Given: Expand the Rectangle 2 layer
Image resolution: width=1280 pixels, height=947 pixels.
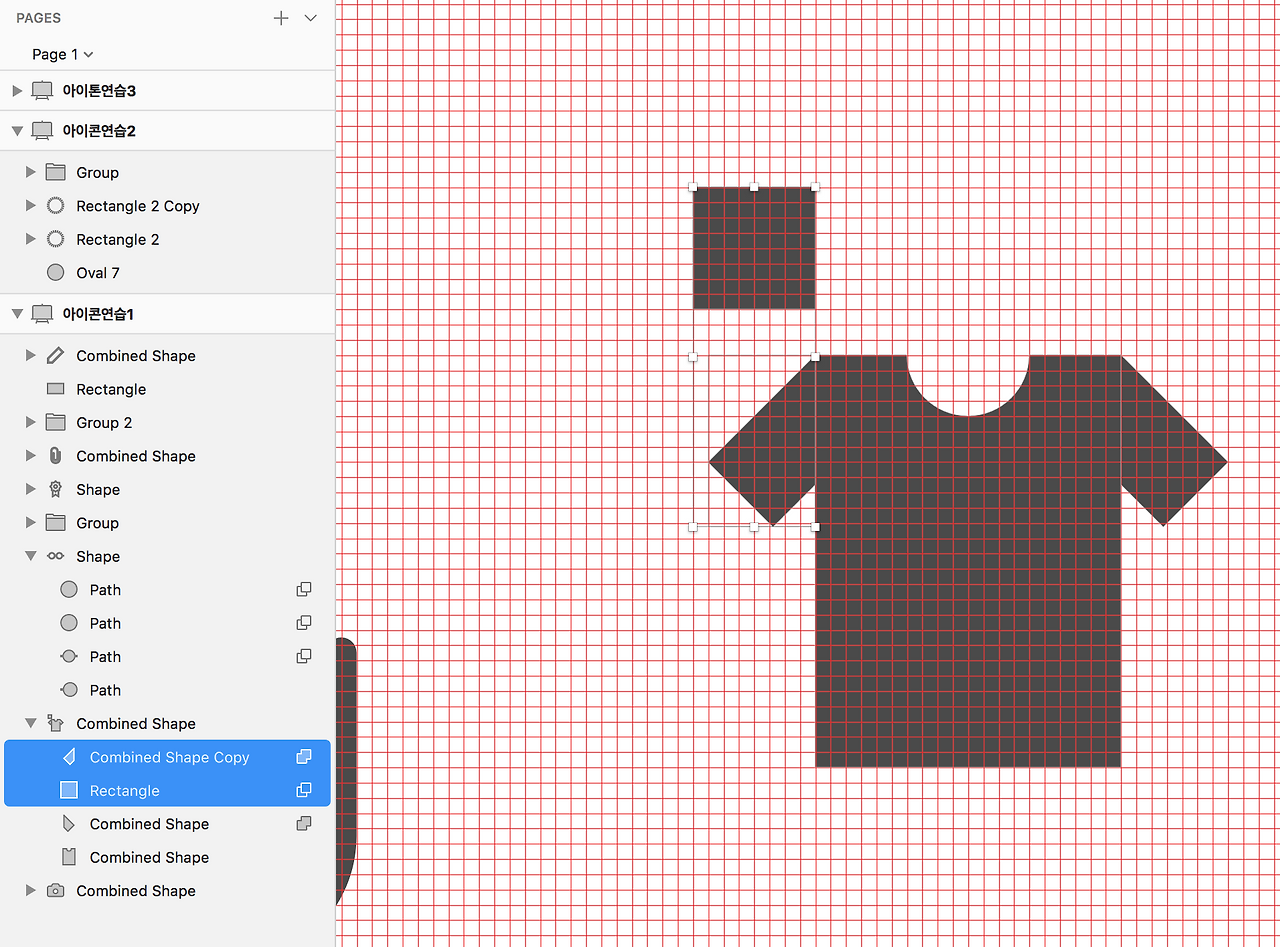Looking at the screenshot, I should tap(31, 239).
